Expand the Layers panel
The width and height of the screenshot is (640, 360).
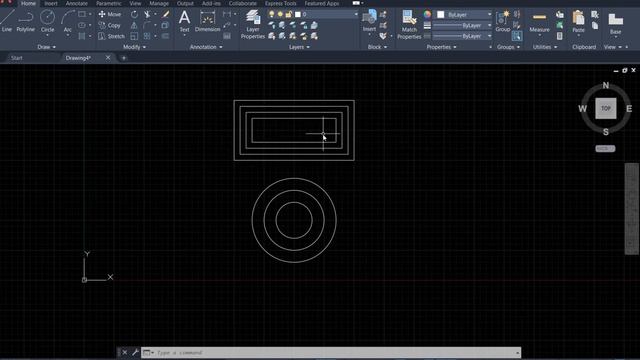[299, 47]
